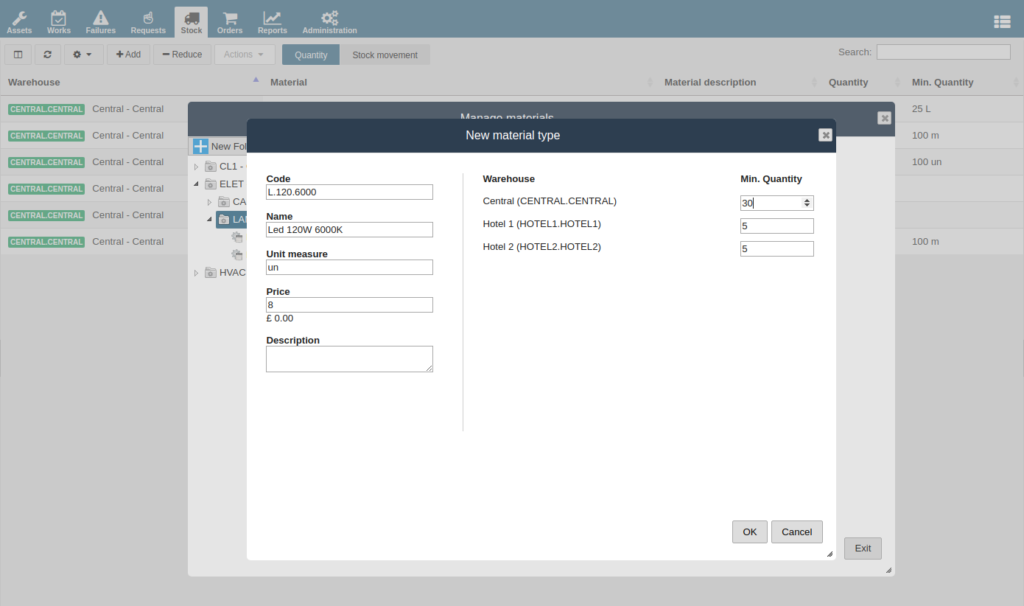The height and width of the screenshot is (606, 1024).
Task: Open the Reports module
Action: [x=271, y=20]
